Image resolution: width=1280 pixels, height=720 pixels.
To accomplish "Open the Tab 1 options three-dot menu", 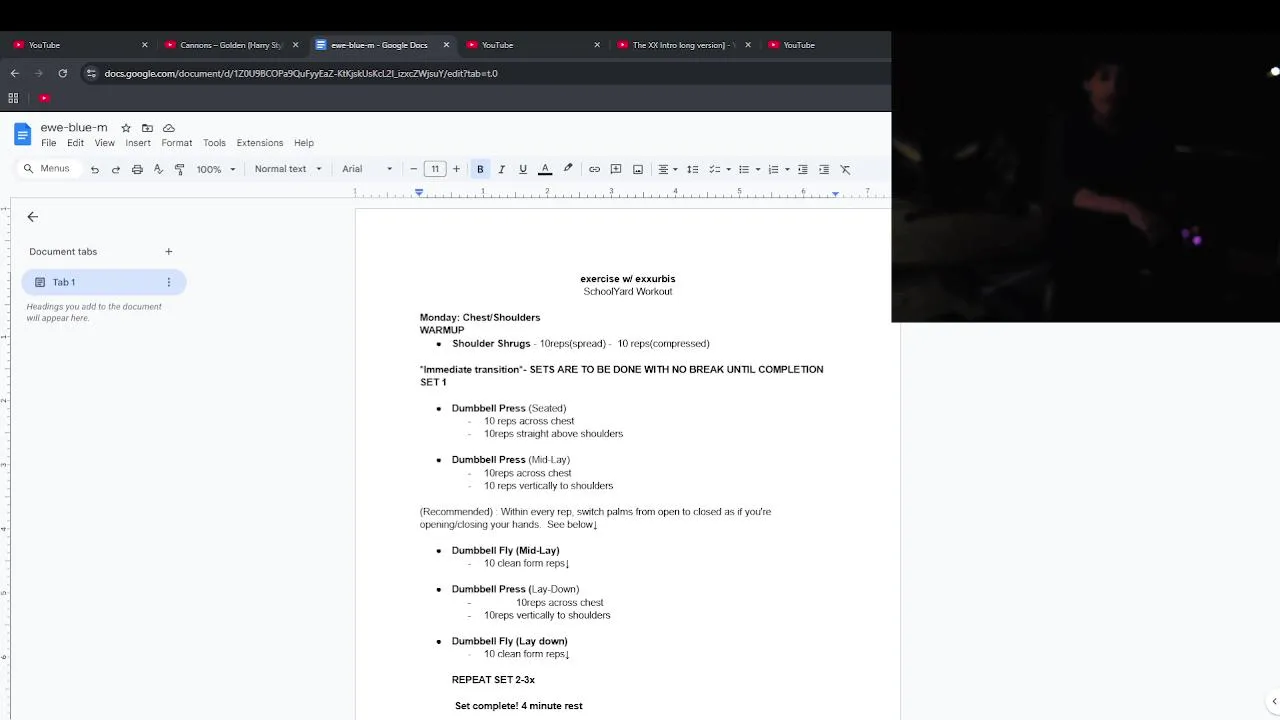I will (169, 282).
